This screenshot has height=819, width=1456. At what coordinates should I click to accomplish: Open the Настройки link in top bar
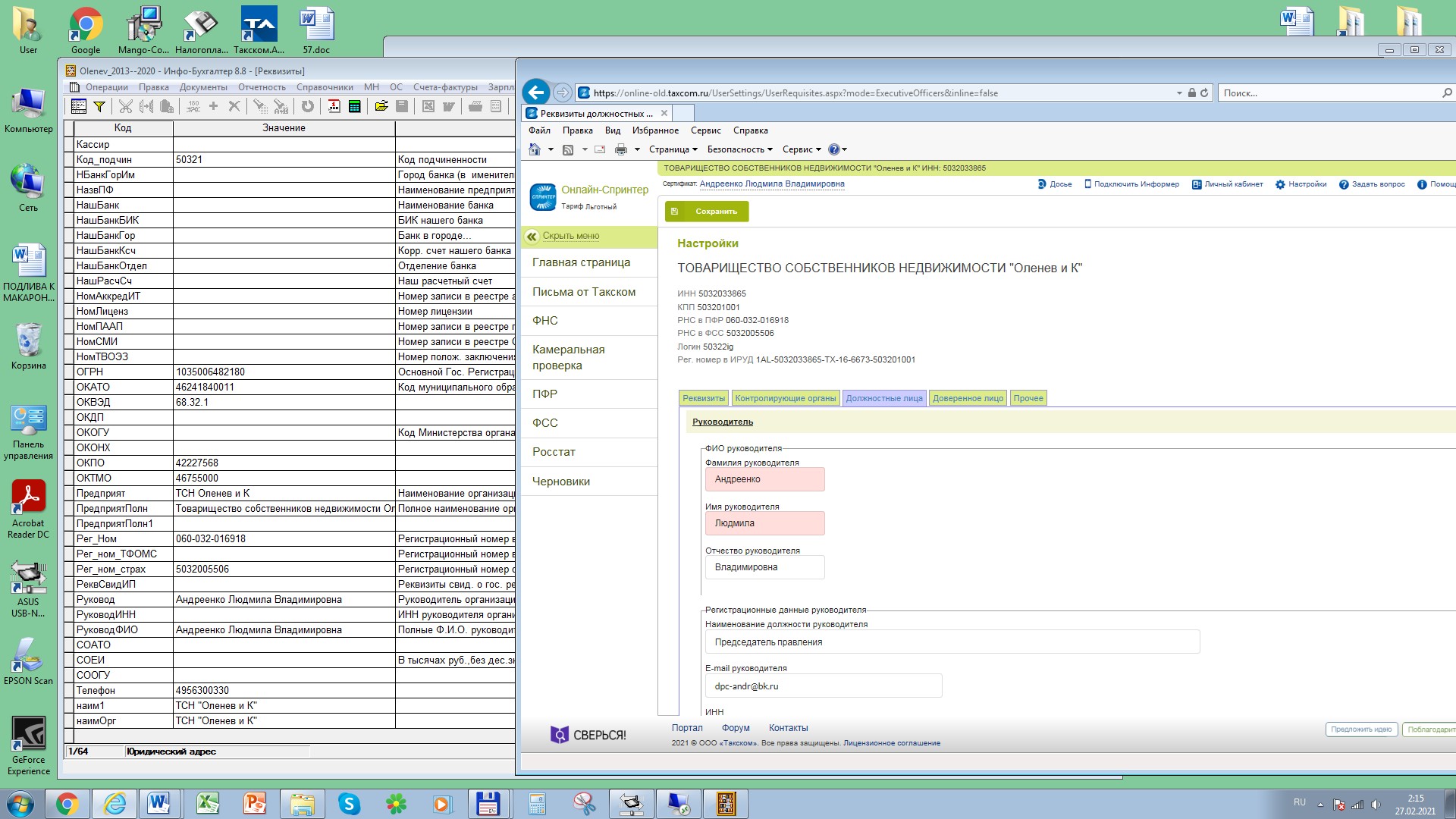click(1301, 184)
